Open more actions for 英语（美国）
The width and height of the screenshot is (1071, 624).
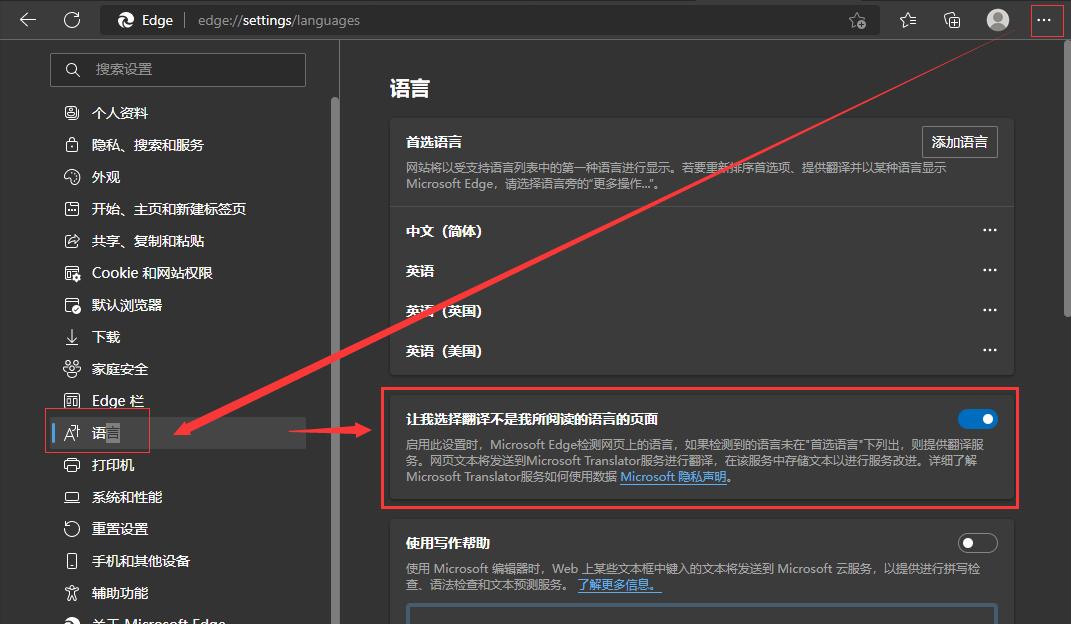tap(989, 350)
